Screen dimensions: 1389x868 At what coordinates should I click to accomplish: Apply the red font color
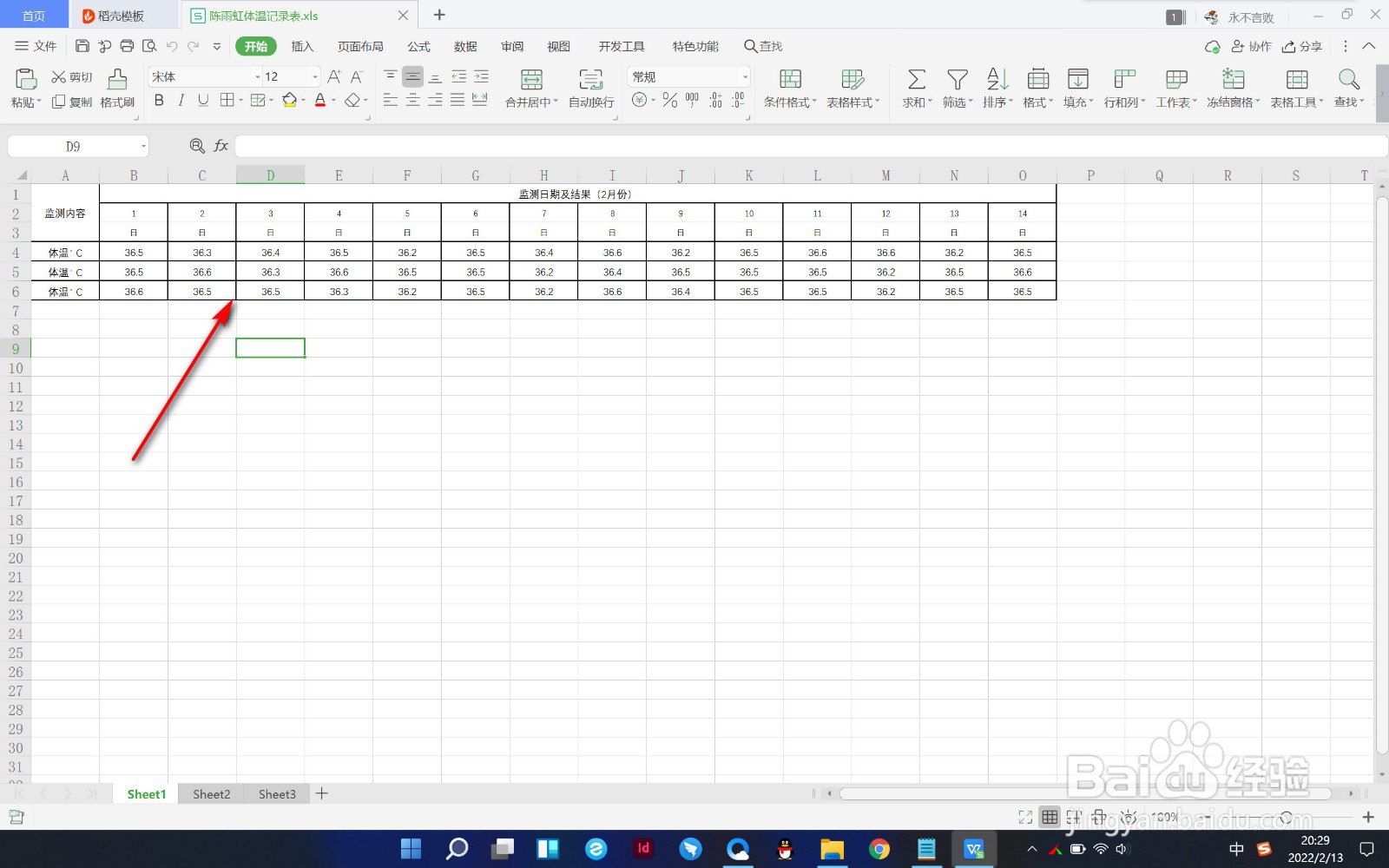tap(320, 101)
